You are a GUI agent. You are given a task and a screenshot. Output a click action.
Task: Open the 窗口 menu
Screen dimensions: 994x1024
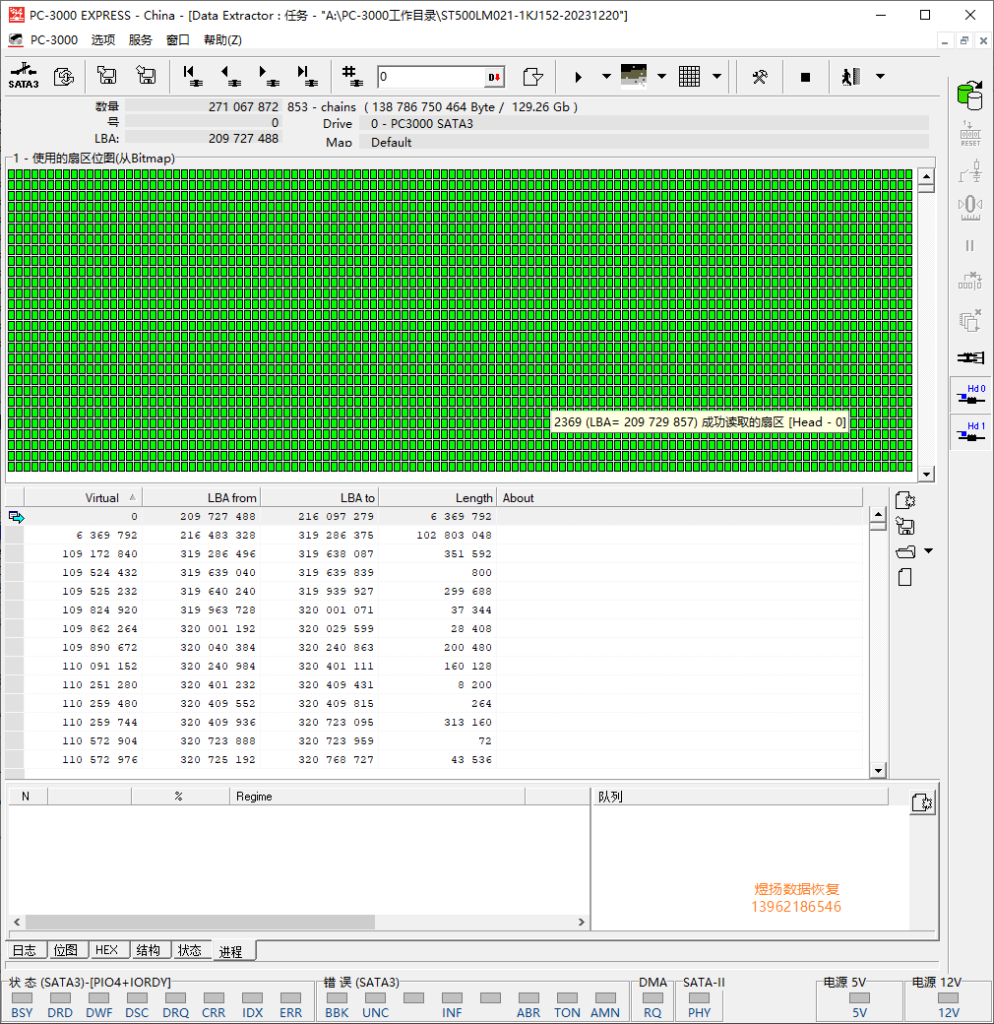pyautogui.click(x=178, y=40)
